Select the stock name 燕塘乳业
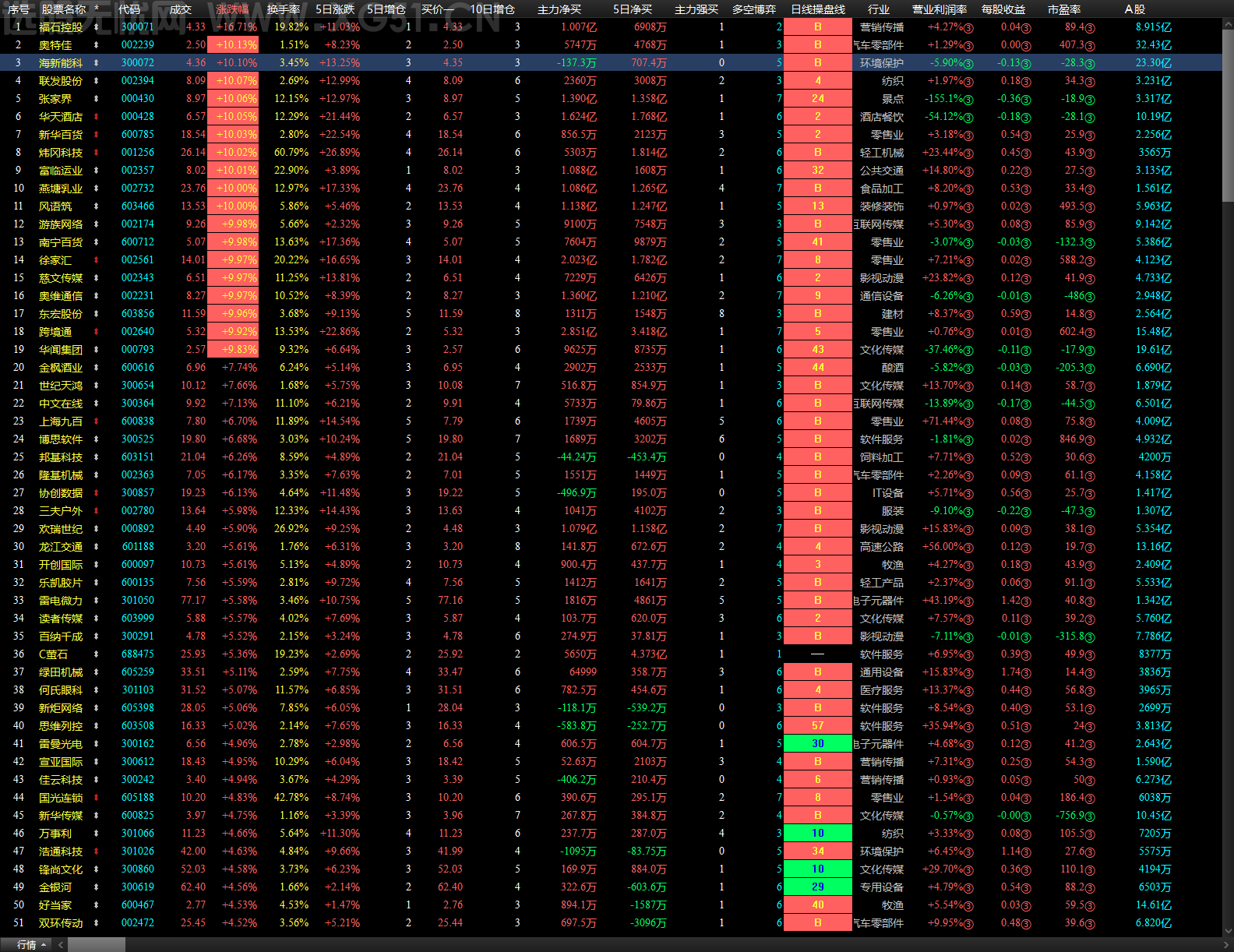 pos(61,189)
